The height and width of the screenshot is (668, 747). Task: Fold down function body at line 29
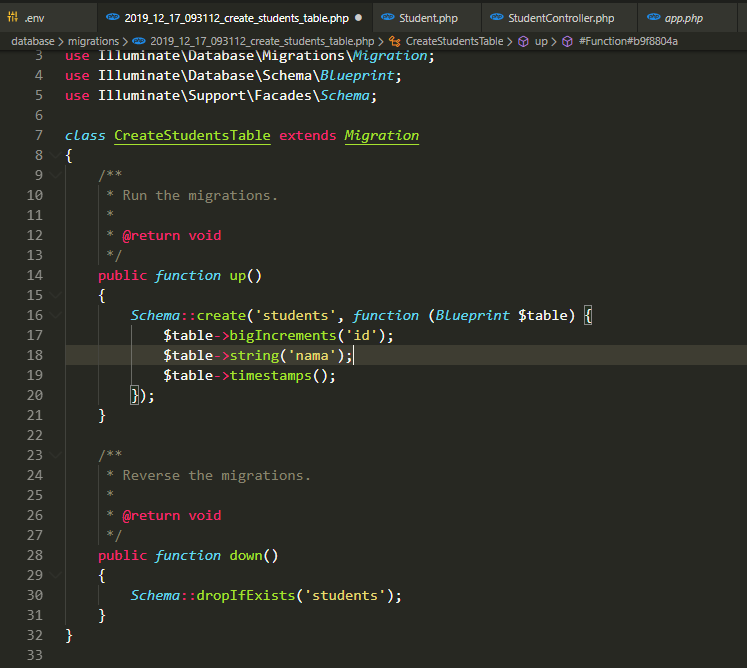(55, 576)
